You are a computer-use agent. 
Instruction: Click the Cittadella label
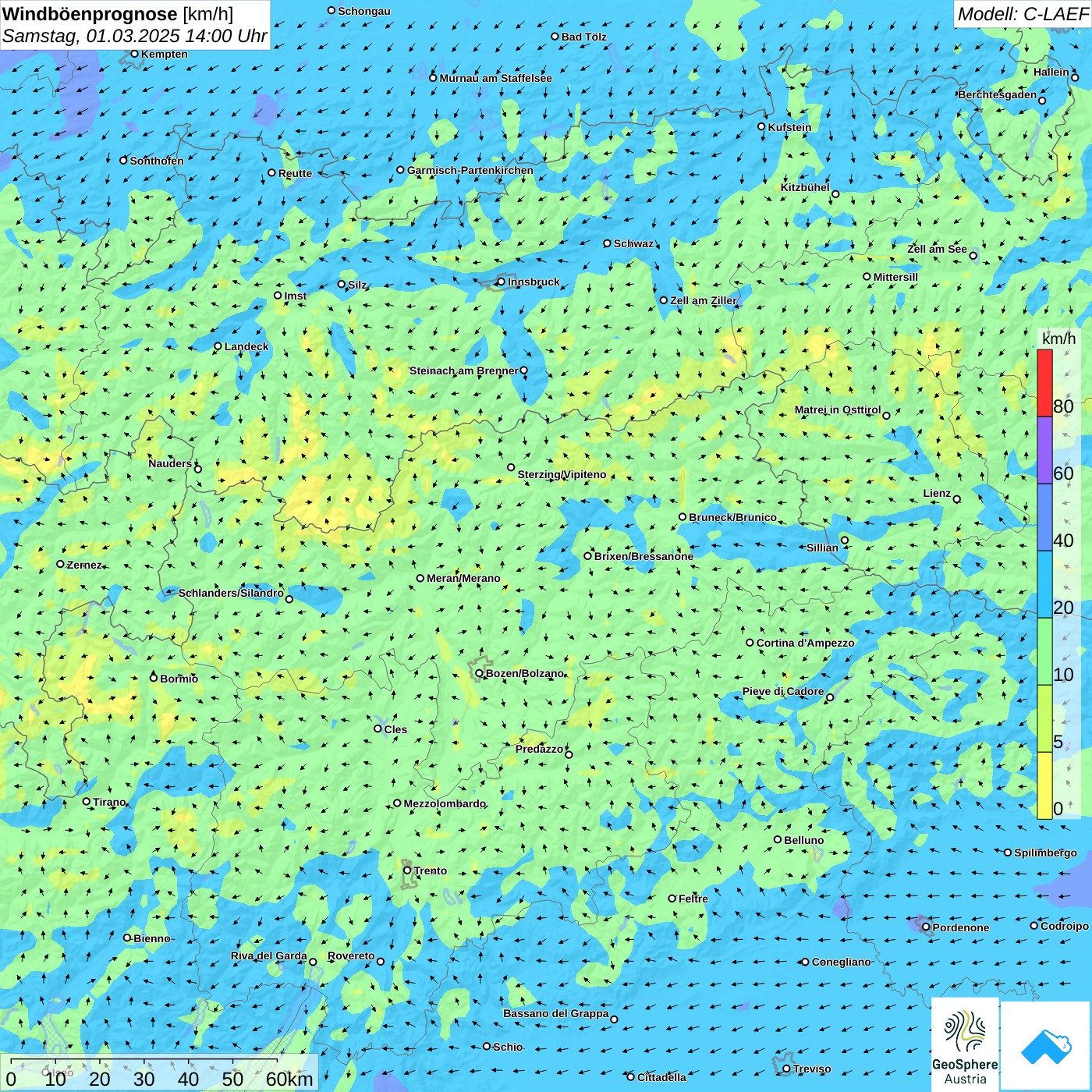point(661,1077)
